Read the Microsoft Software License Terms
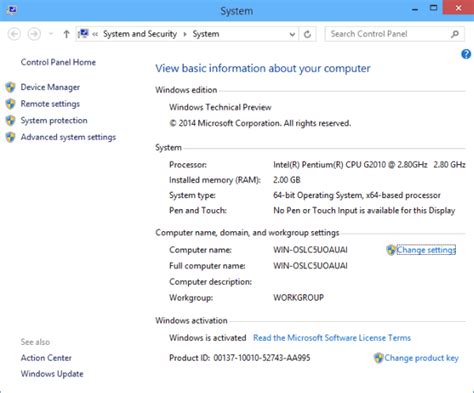This screenshot has height=393, width=474. [332, 338]
